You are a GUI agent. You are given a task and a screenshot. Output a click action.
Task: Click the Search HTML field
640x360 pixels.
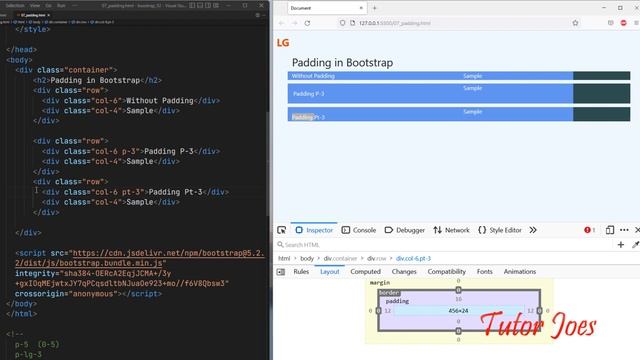click(x=445, y=245)
